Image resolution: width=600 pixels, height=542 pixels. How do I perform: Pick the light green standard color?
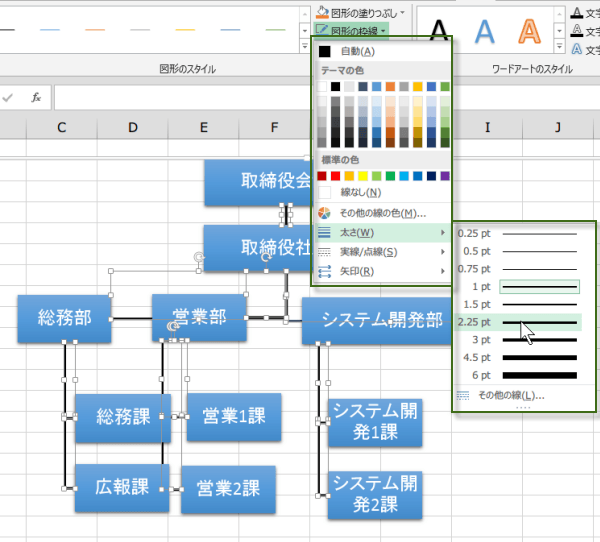(x=377, y=176)
